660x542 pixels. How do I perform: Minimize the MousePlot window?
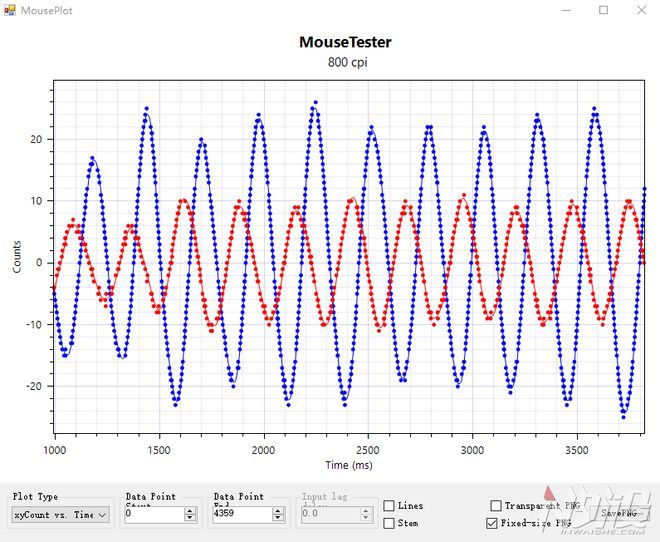coord(566,10)
